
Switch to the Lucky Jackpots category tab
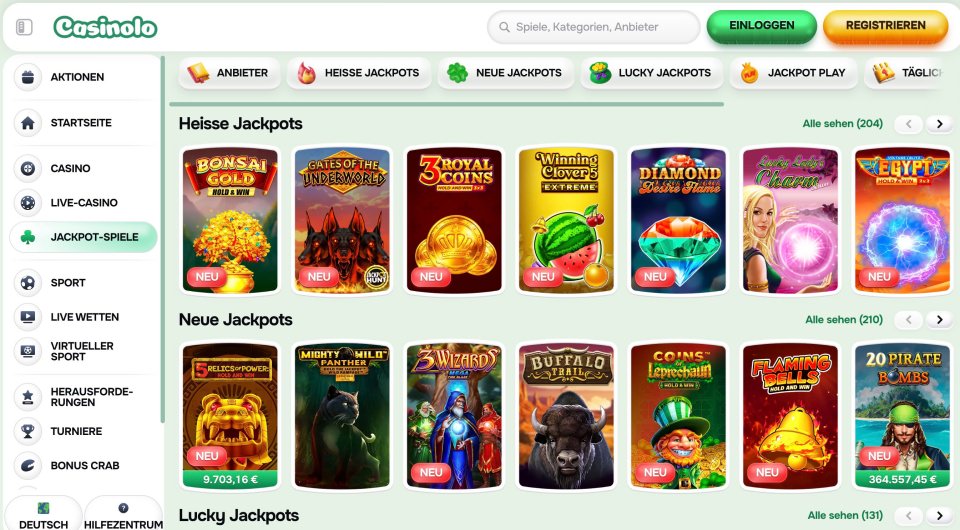pos(651,73)
